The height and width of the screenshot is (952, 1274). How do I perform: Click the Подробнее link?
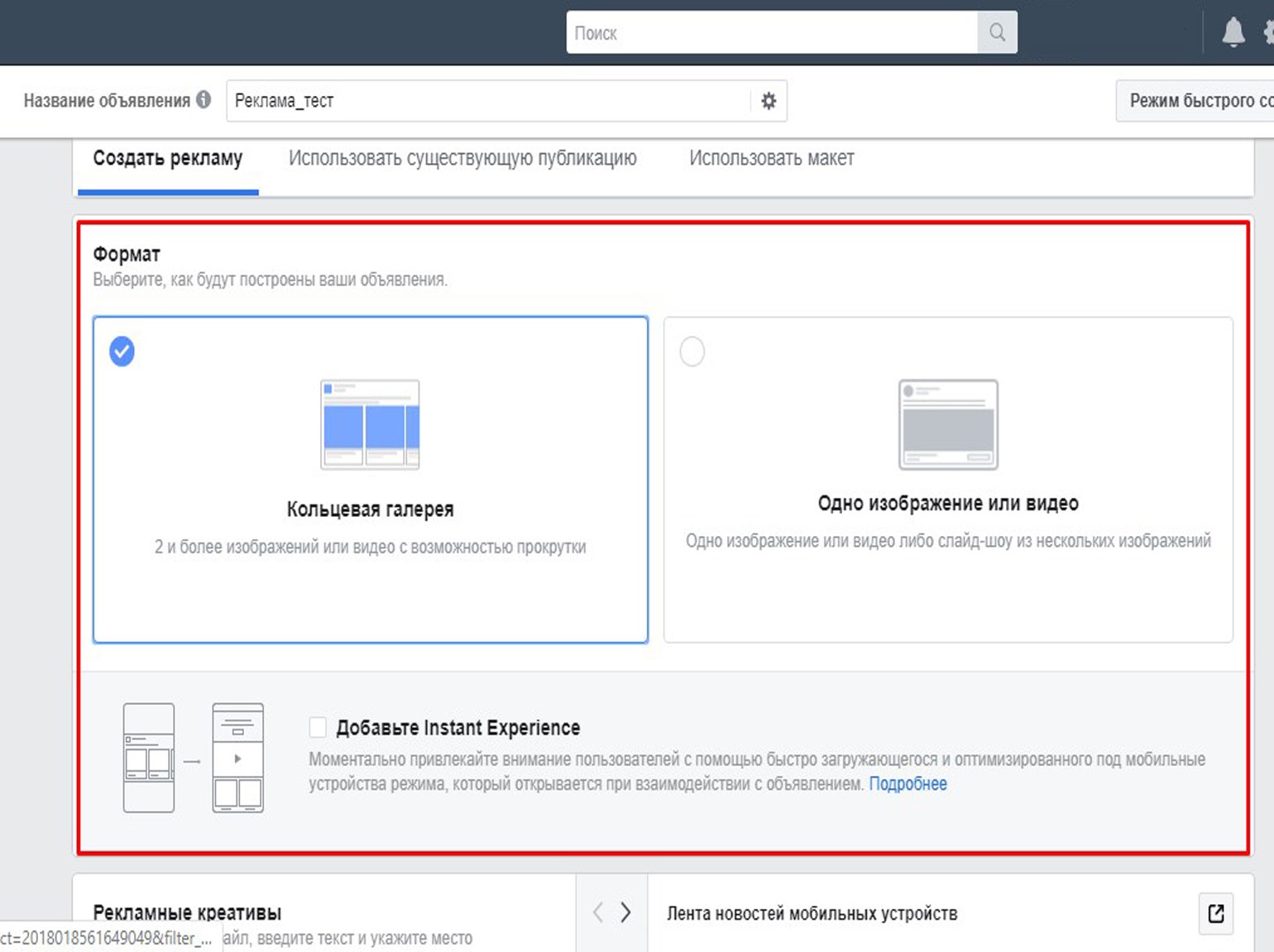pos(908,784)
